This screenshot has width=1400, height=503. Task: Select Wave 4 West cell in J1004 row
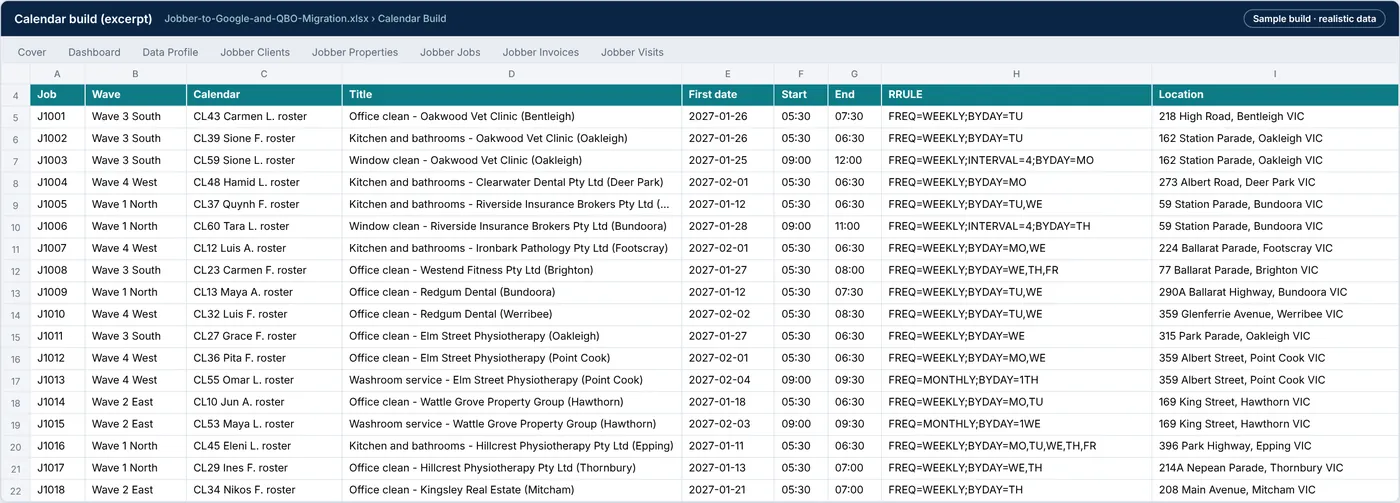coord(136,183)
